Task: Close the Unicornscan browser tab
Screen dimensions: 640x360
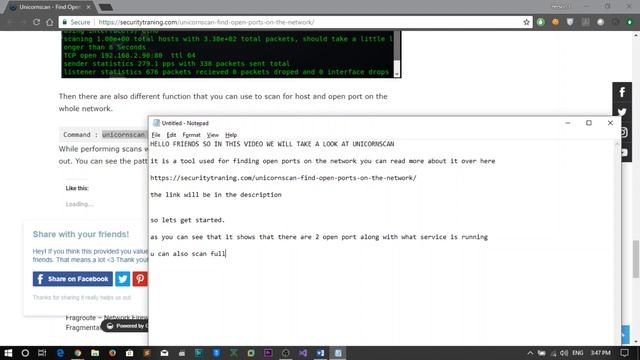Action: click(x=88, y=7)
